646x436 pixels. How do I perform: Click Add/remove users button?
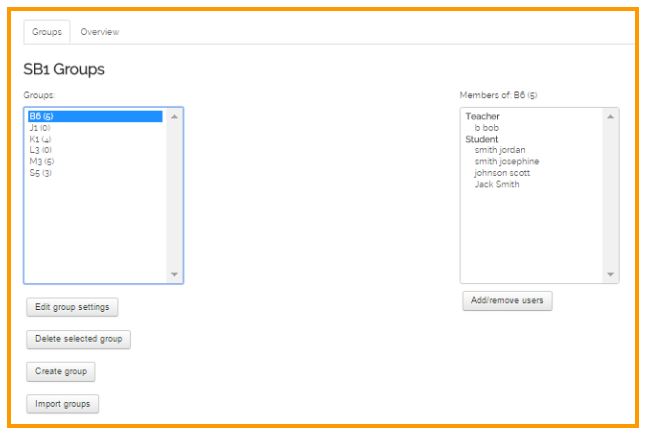(x=507, y=300)
